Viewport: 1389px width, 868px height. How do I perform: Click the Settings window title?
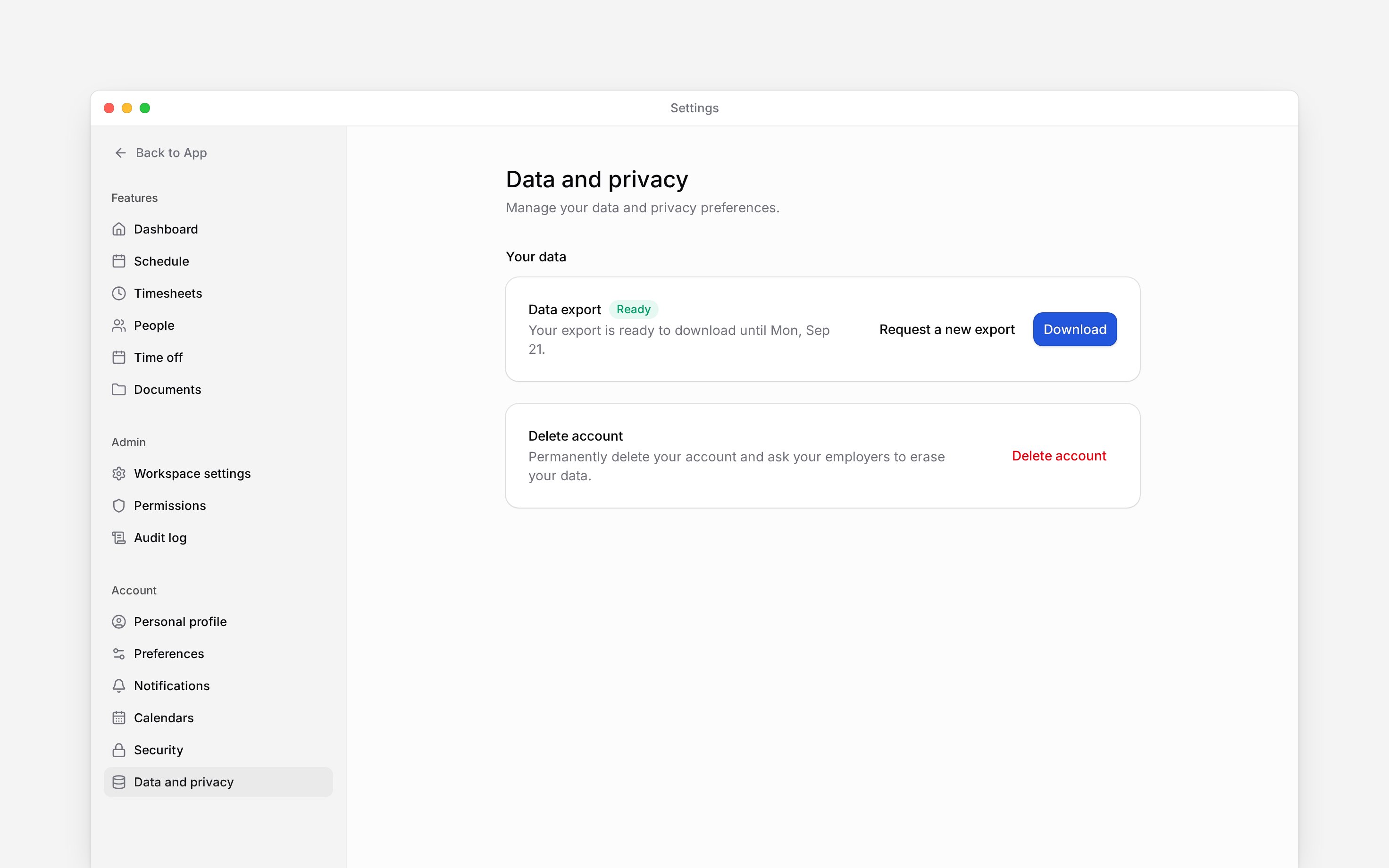tap(694, 108)
